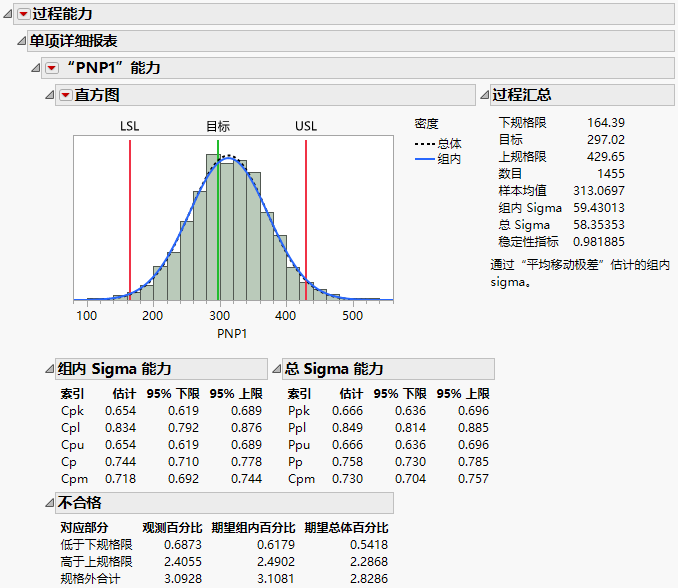The height and width of the screenshot is (588, 678).
Task: Collapse the 过程能力 outline with its disclosure triangle
Action: click(x=8, y=14)
